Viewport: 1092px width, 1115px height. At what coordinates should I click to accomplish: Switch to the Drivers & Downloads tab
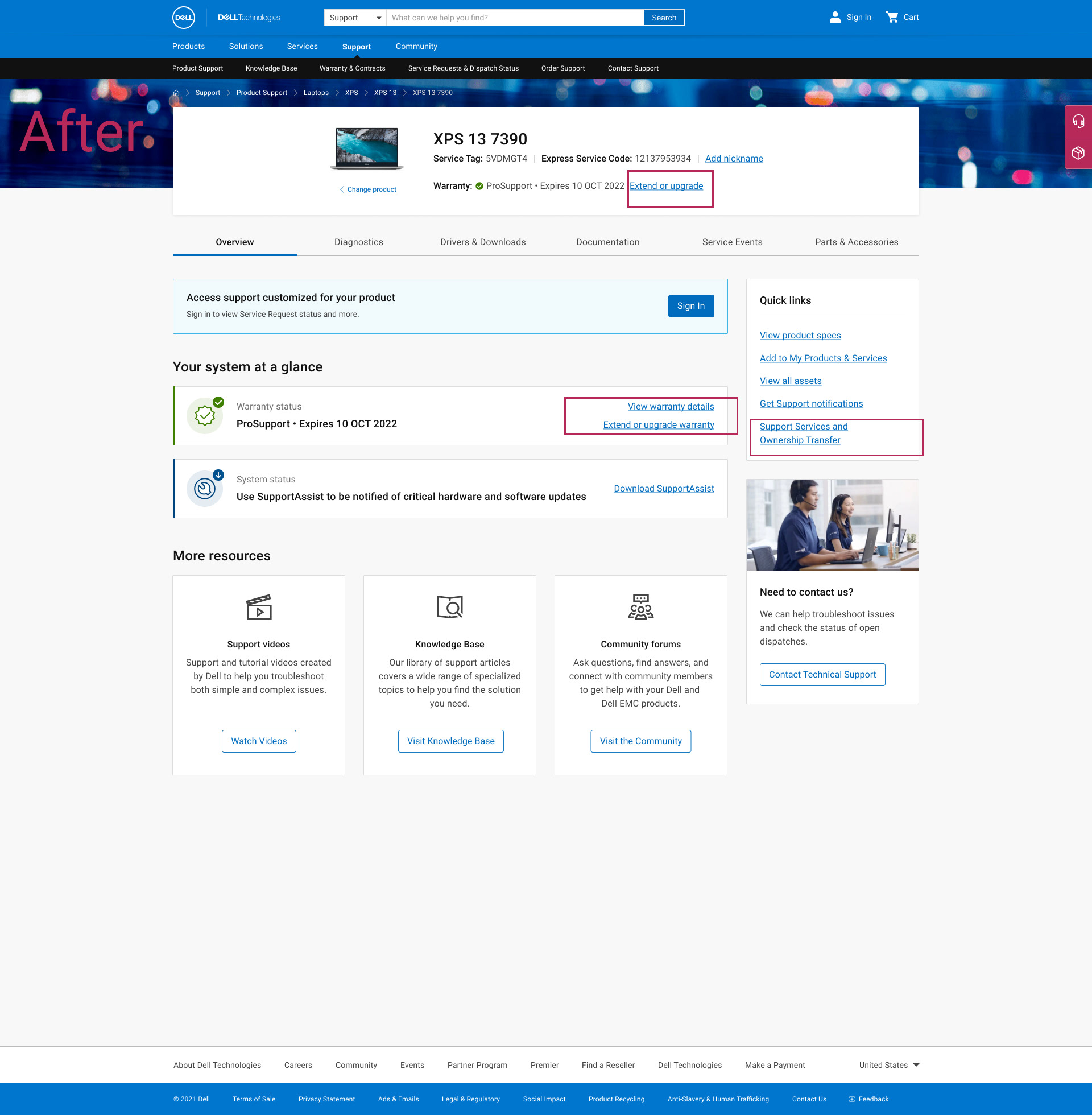pyautogui.click(x=483, y=242)
